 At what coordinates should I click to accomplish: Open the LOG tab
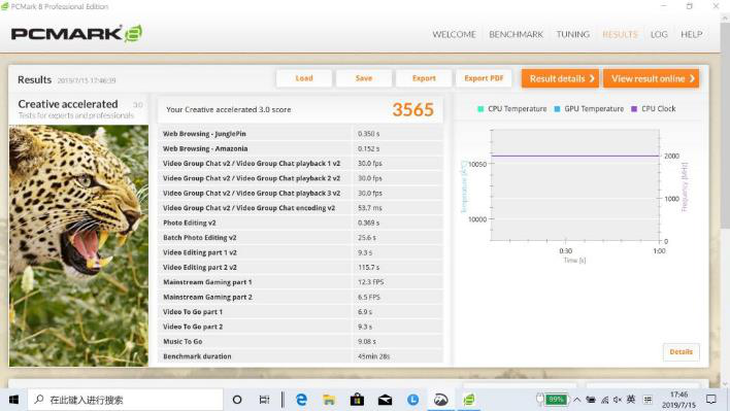[659, 34]
